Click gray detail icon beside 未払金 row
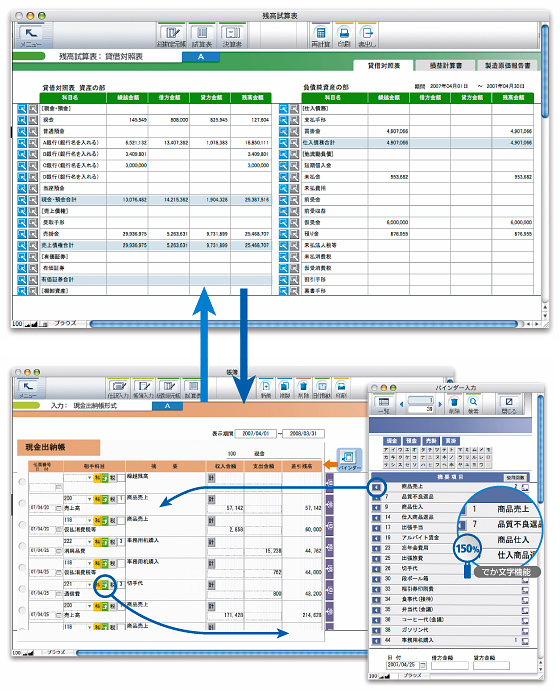560x693 pixels. pos(294,177)
